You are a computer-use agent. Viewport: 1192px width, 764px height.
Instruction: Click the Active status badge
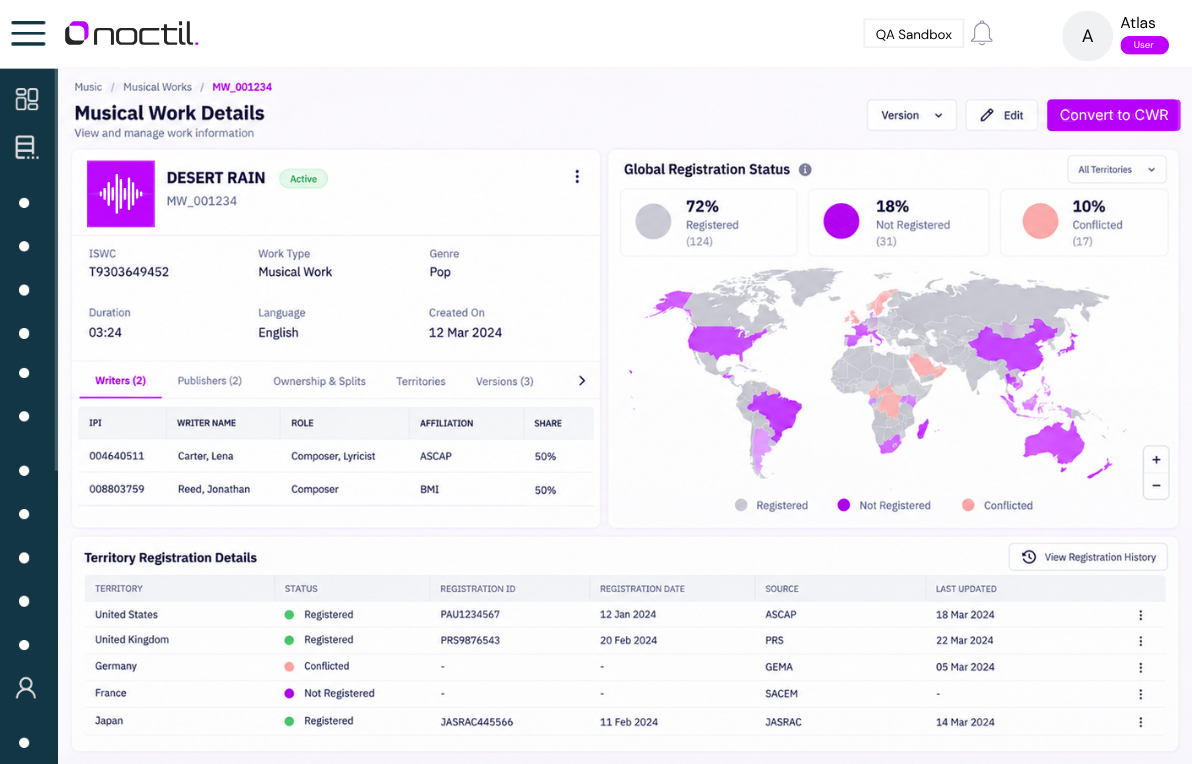coord(303,179)
